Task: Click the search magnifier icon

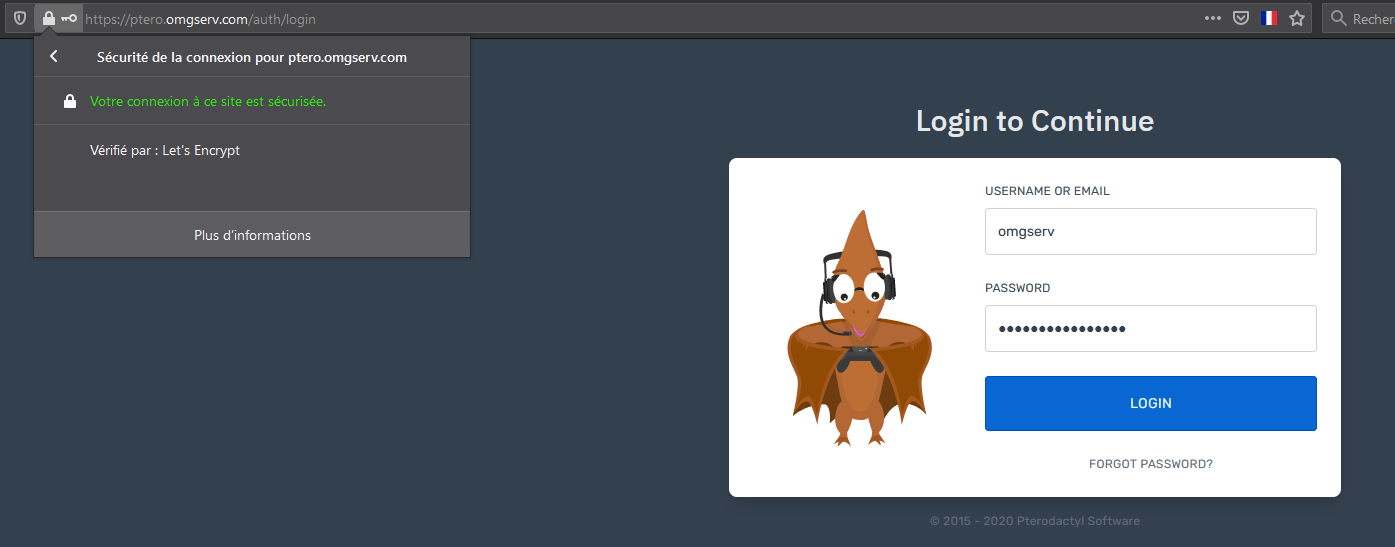Action: [x=1338, y=18]
